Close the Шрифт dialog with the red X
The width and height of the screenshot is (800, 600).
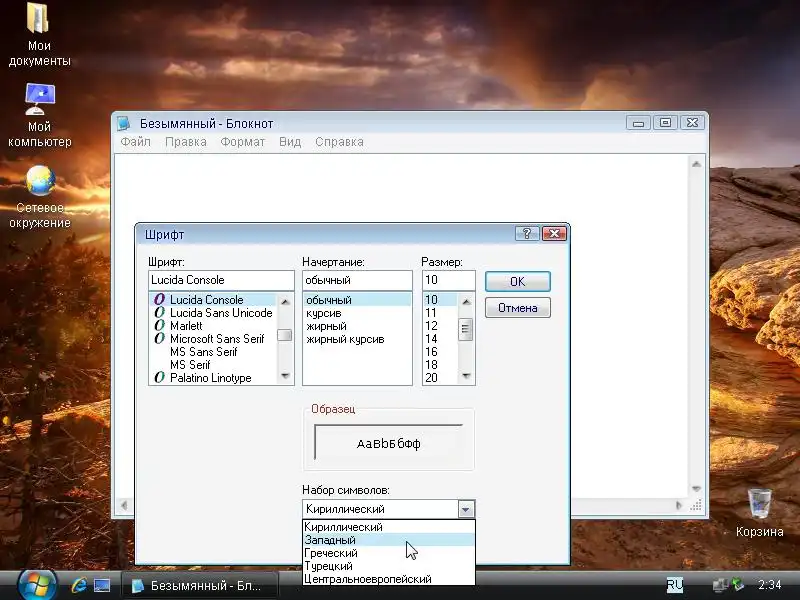coord(555,234)
